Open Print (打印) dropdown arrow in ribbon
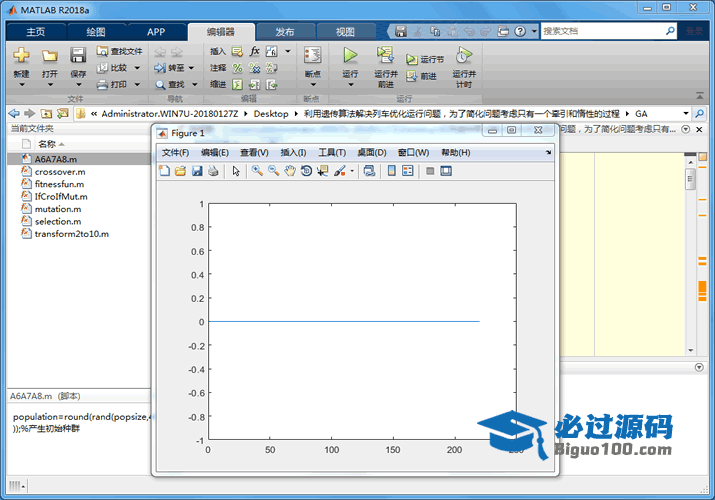Image resolution: width=715 pixels, height=500 pixels. coord(137,85)
